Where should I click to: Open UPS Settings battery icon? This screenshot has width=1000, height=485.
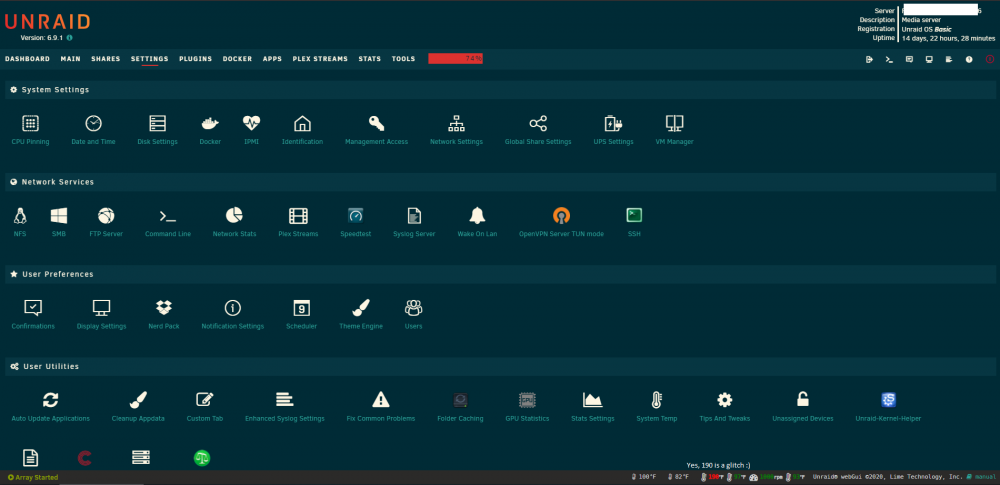[x=613, y=123]
